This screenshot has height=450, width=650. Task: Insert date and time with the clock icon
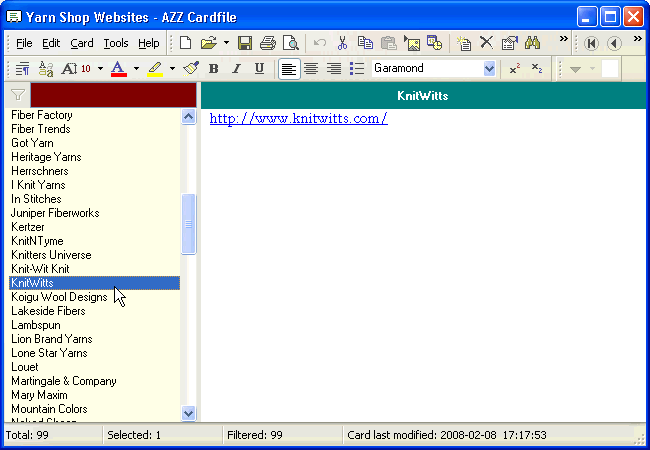[434, 43]
